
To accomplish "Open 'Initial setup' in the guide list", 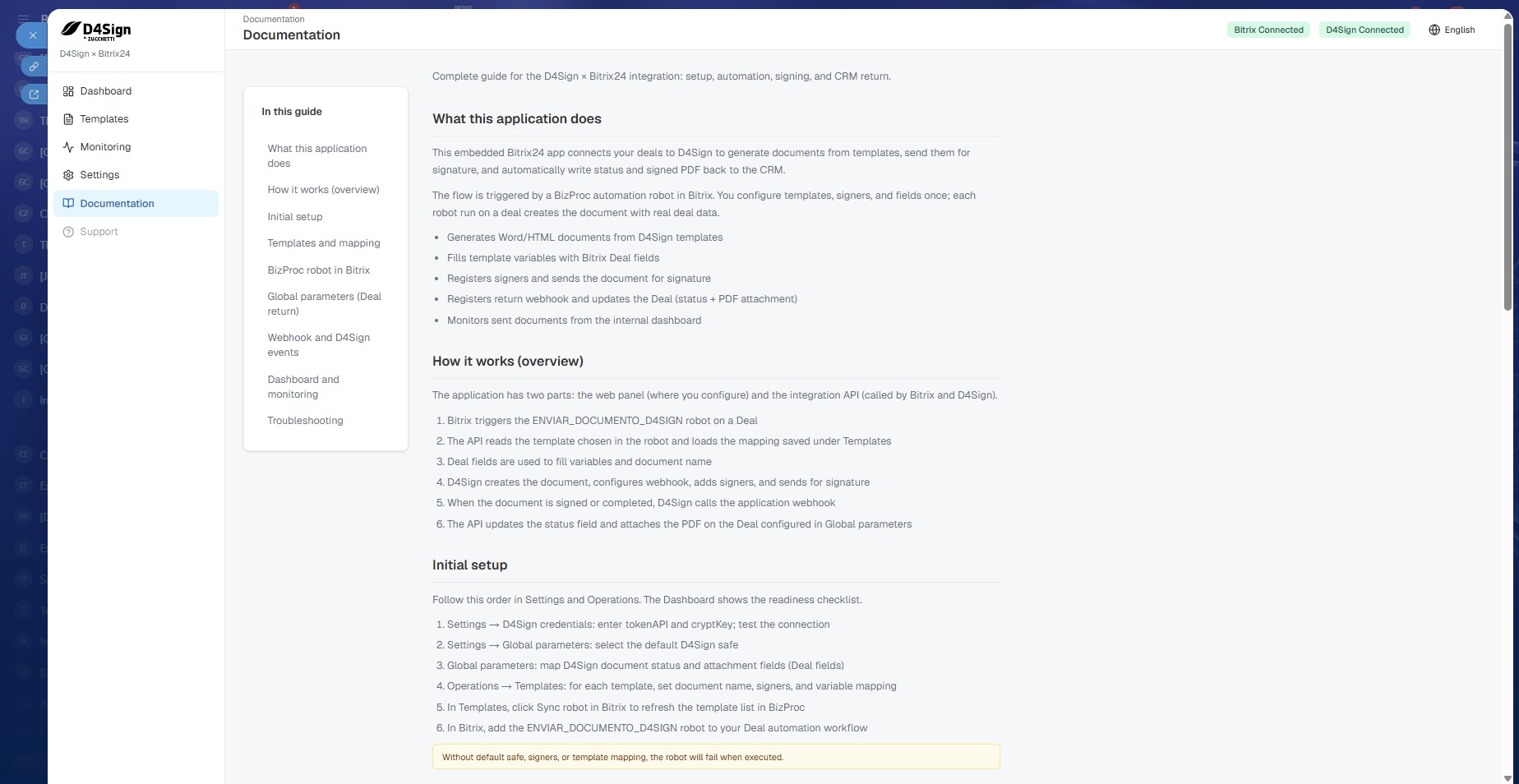I will point(294,217).
